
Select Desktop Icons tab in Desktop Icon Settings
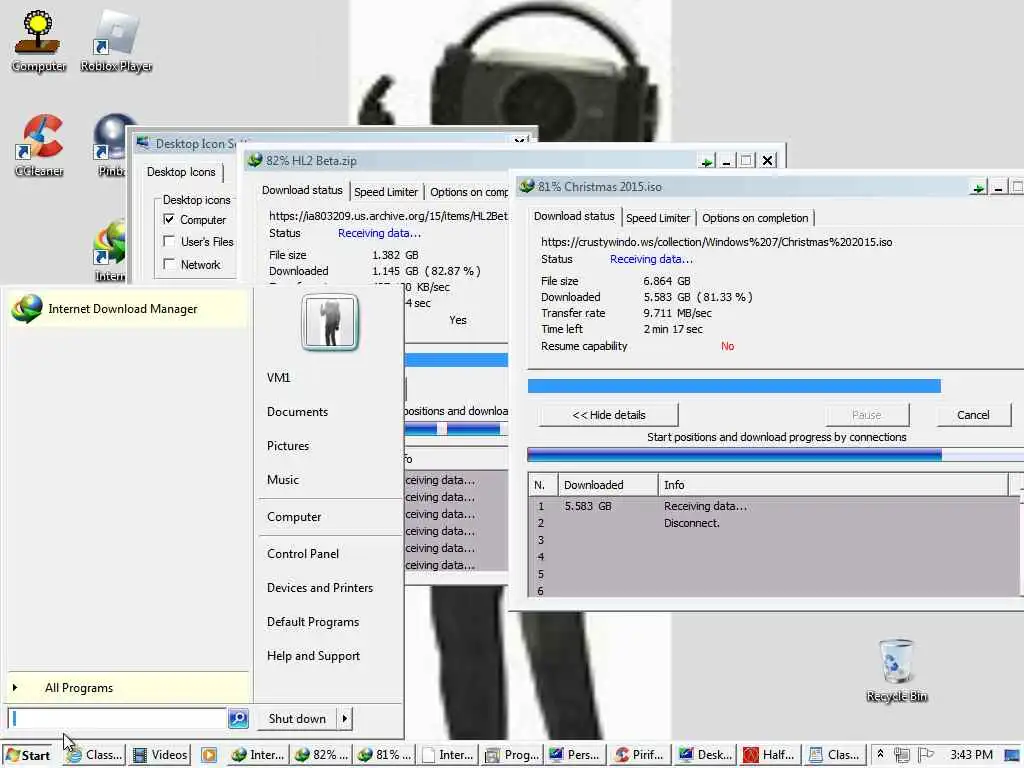181,172
